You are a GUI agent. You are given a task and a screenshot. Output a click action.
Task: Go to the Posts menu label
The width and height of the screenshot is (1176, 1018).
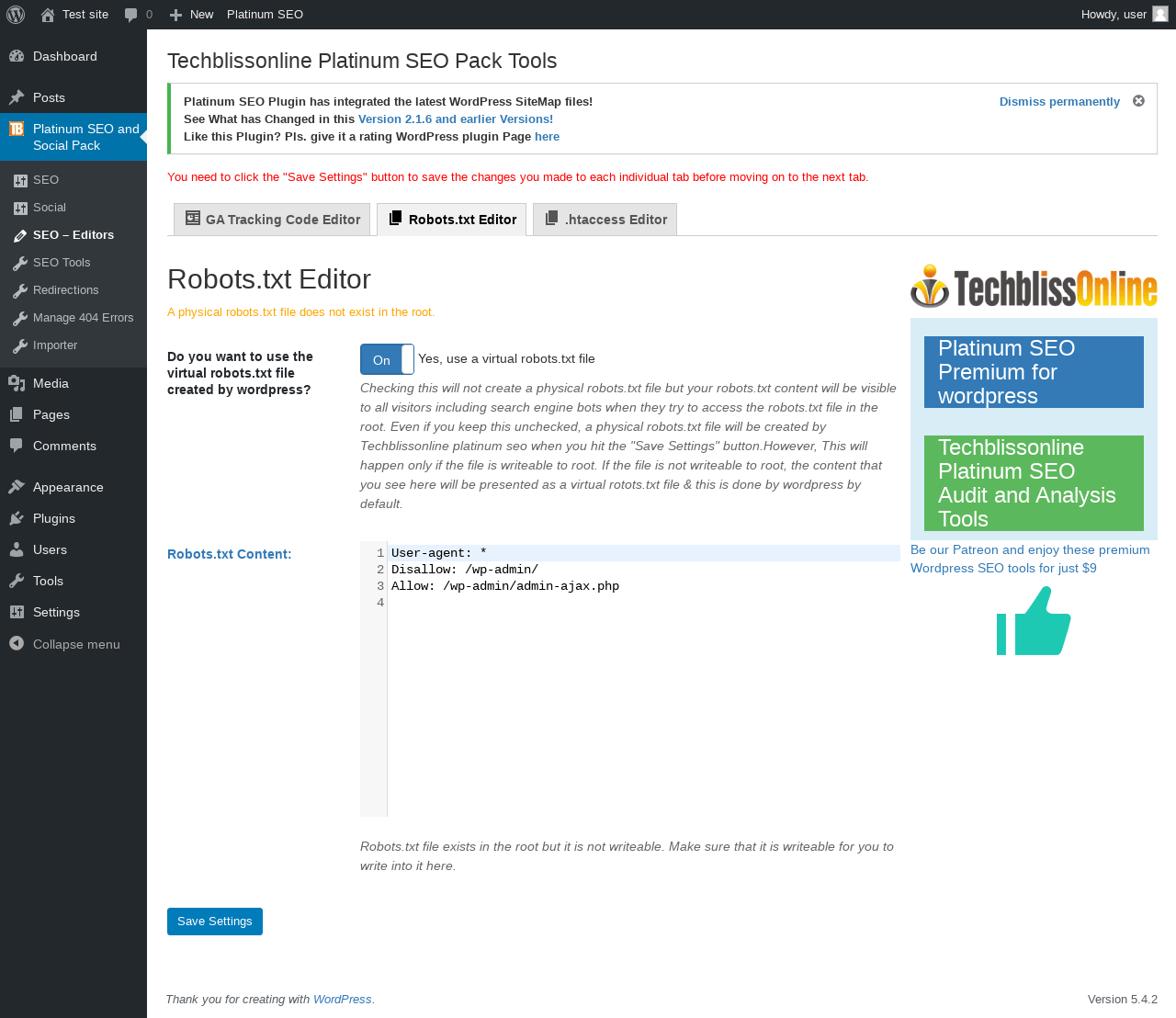[x=49, y=97]
